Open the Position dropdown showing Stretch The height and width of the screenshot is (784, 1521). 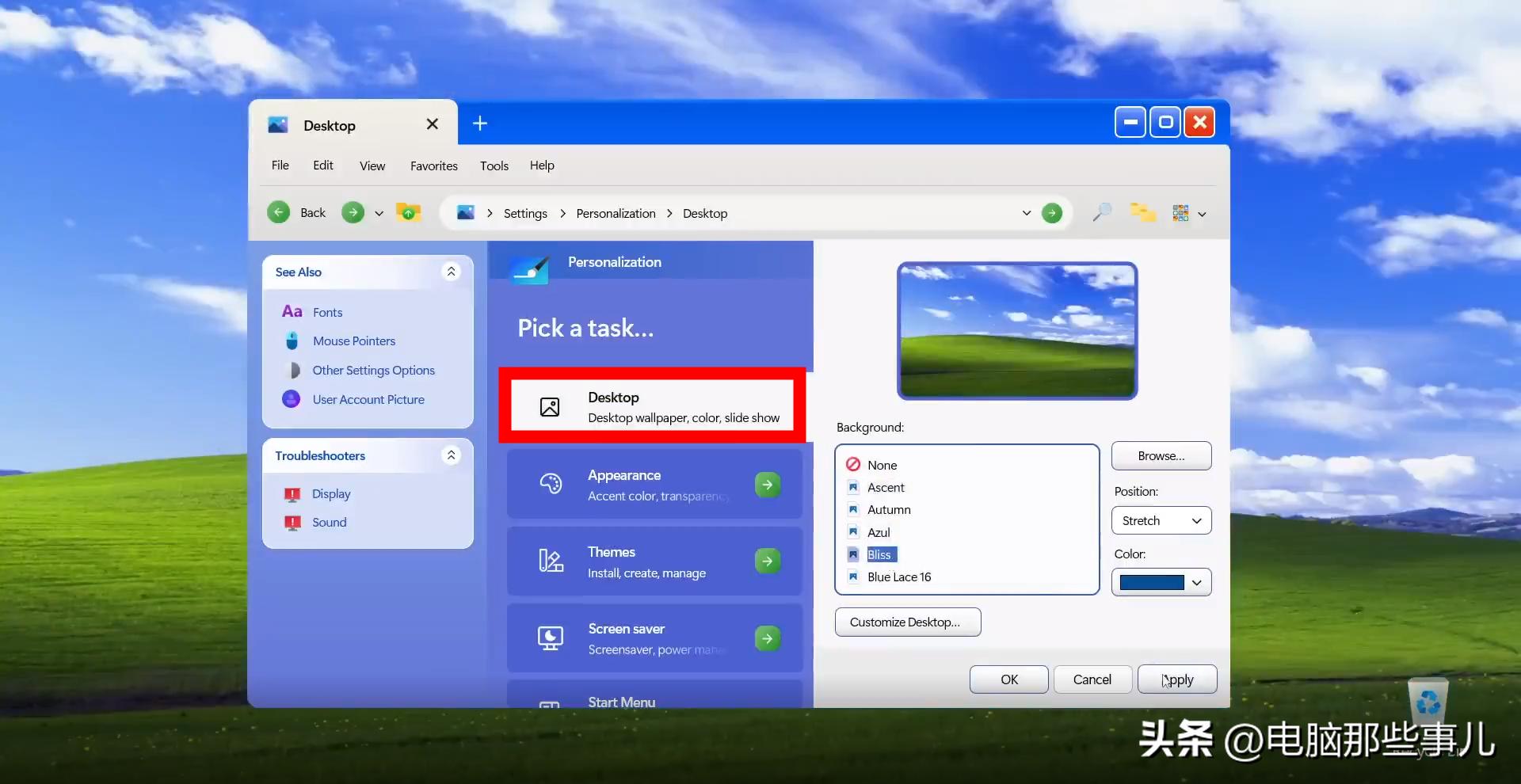pos(1161,520)
